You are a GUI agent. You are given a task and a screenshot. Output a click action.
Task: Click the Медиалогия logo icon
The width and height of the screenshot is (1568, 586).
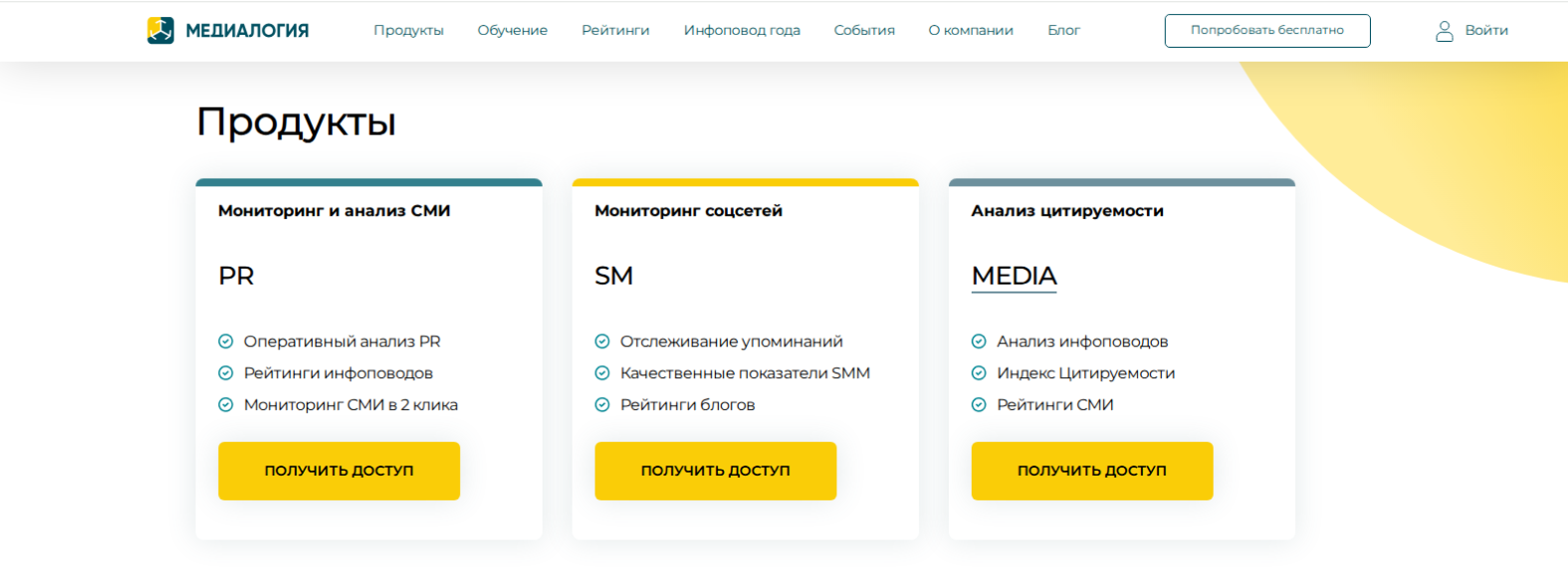point(160,31)
